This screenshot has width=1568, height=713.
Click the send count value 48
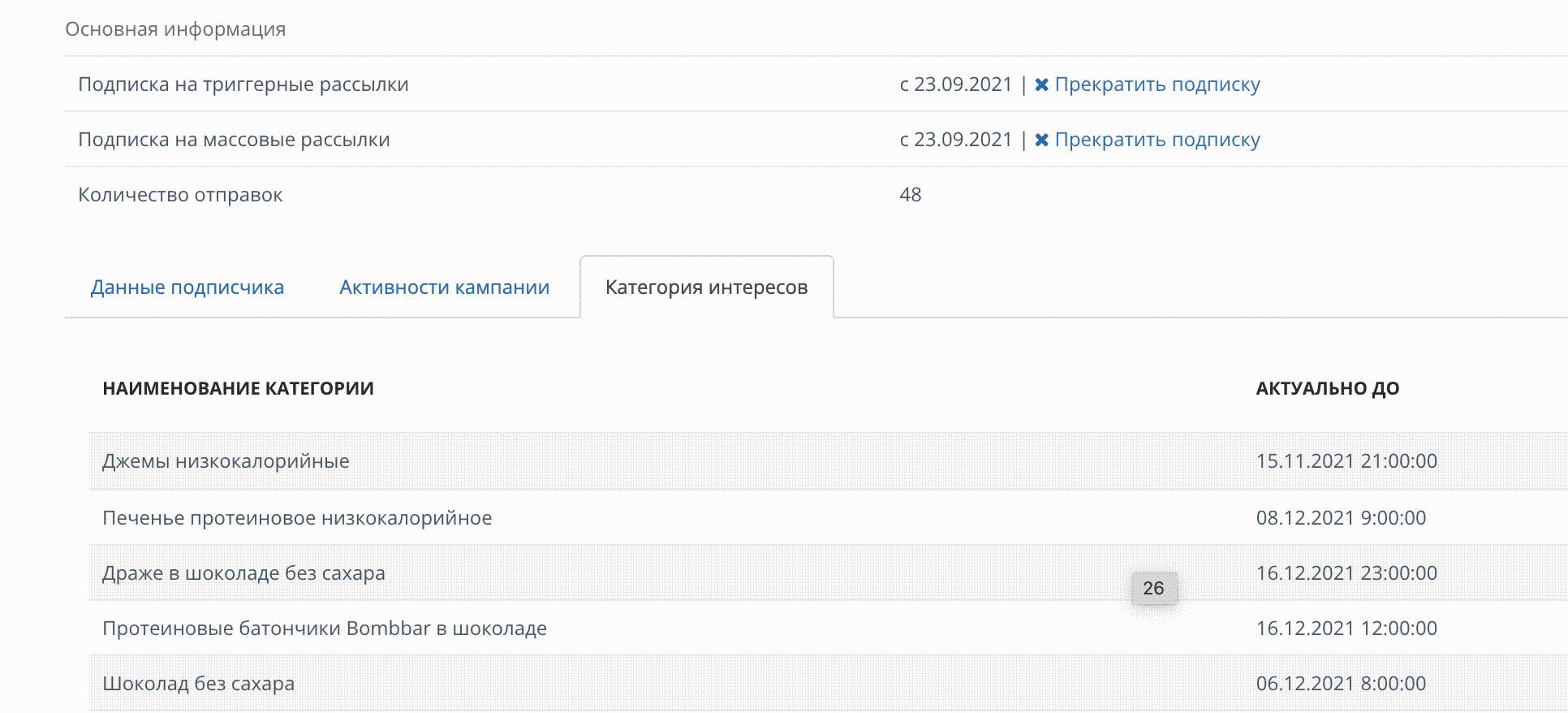point(910,195)
